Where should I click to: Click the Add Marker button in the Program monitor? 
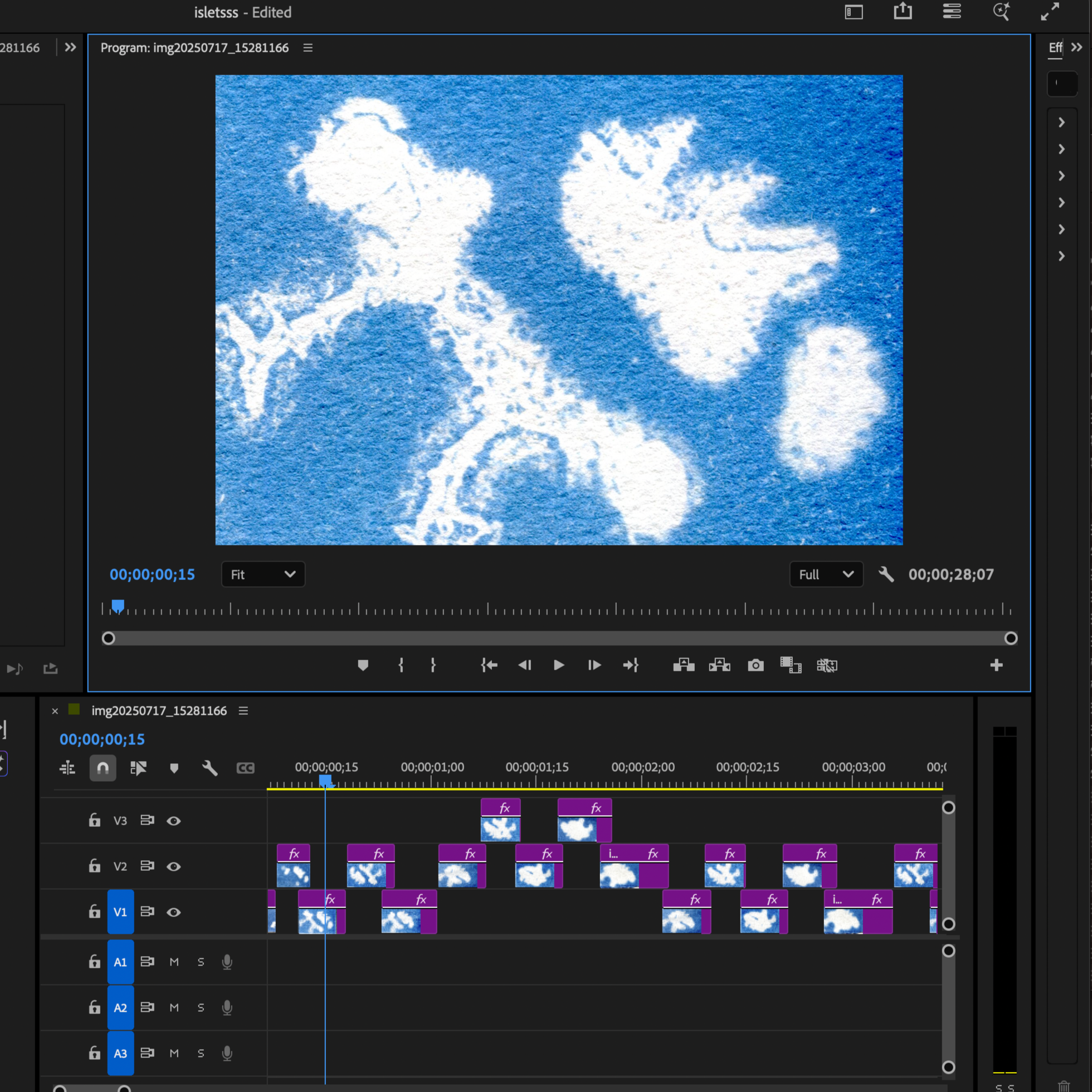click(363, 665)
